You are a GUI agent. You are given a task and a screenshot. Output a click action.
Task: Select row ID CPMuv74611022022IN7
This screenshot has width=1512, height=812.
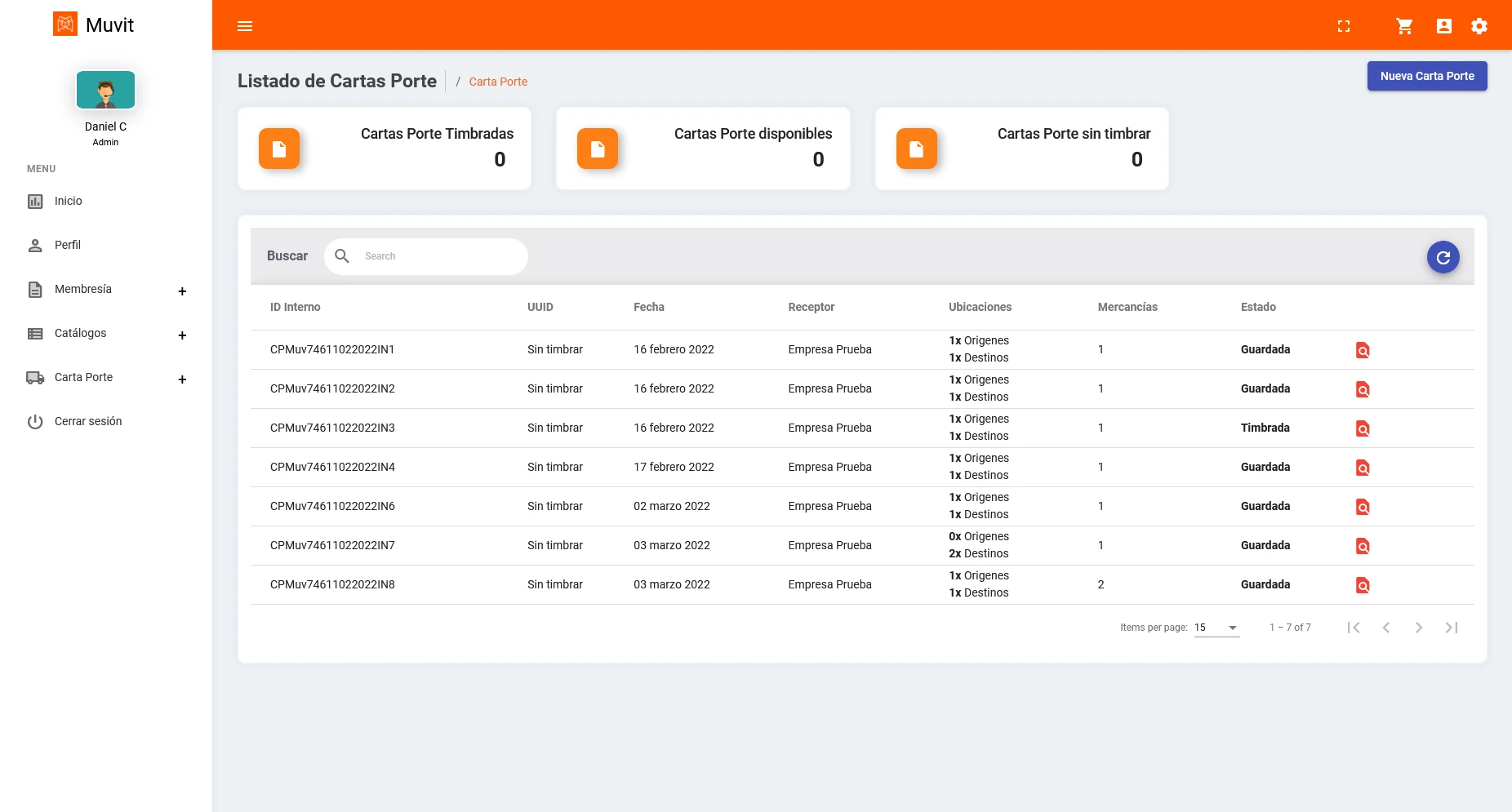click(x=332, y=545)
